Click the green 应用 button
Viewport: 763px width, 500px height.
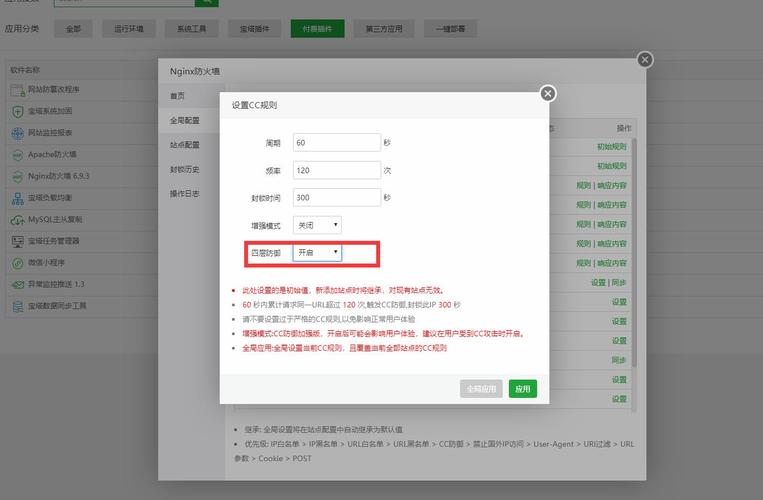point(523,389)
